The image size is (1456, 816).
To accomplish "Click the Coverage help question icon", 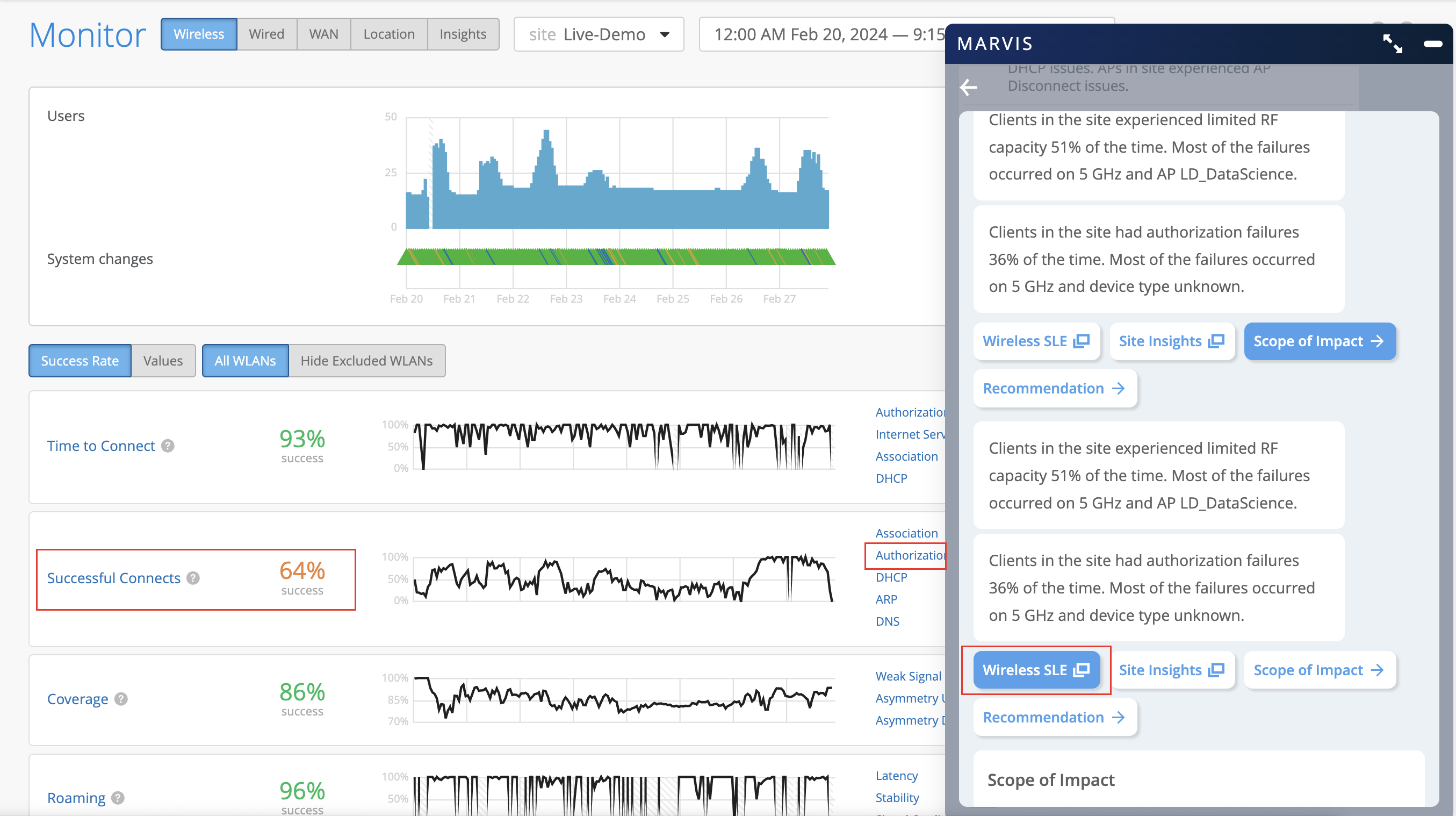I will coord(121,699).
